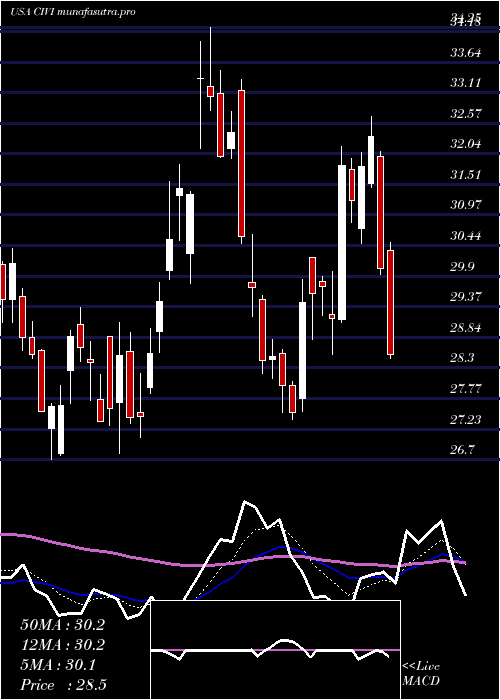The height and width of the screenshot is (700, 500).
Task: Click the '12MA : 30.2' readout
Action: (x=62, y=645)
